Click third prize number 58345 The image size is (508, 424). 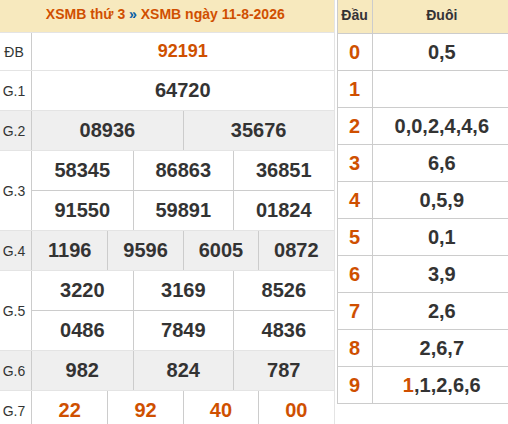point(82,170)
